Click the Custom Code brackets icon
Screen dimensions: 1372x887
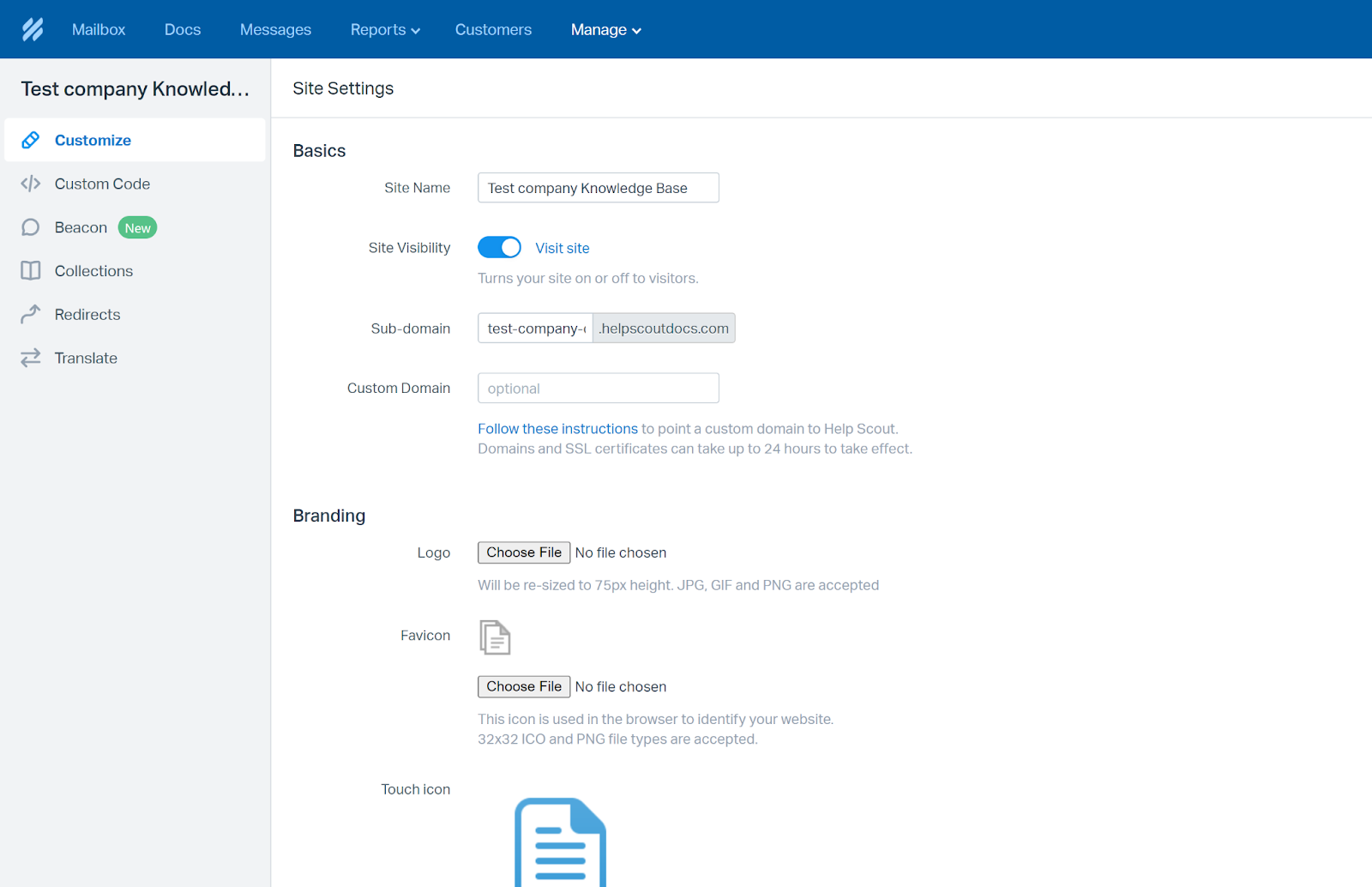[x=31, y=184]
